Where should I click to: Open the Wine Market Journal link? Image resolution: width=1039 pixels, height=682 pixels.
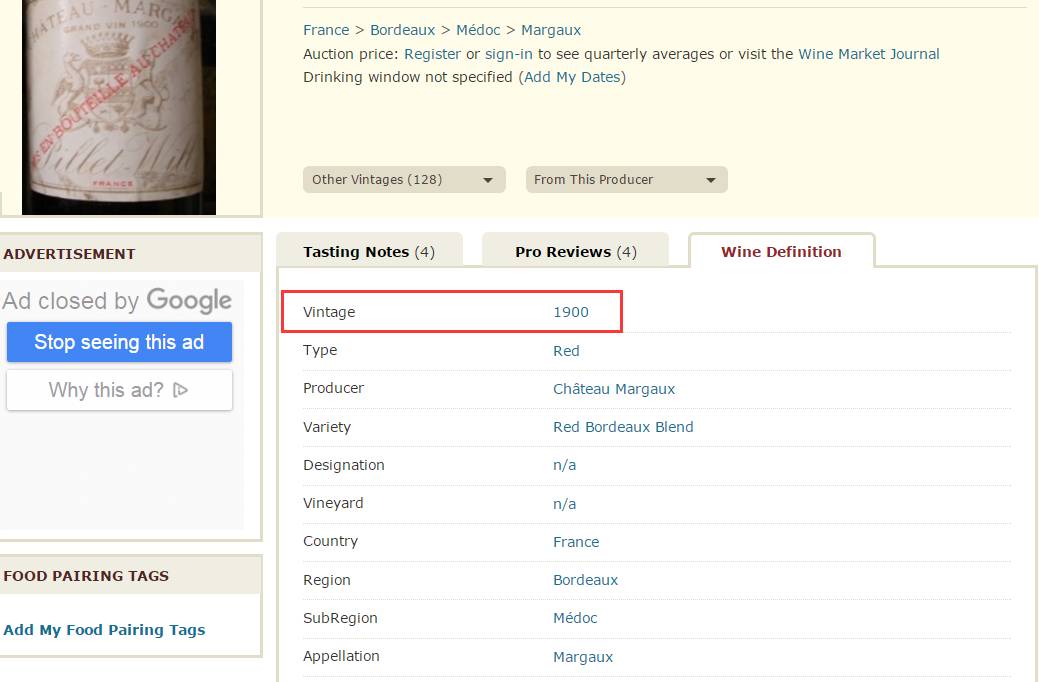click(x=868, y=54)
